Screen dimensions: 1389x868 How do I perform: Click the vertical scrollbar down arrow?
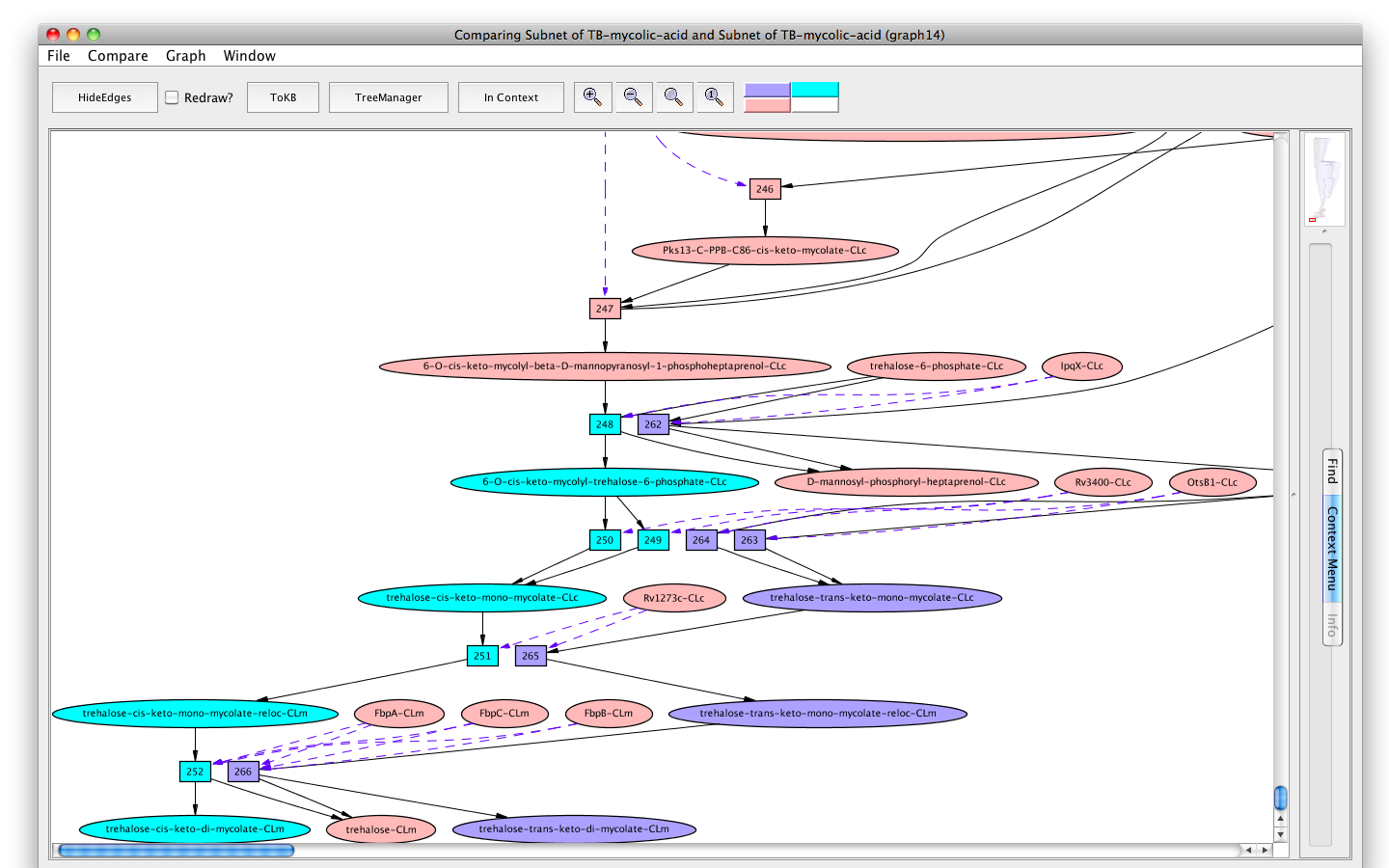point(1281,834)
